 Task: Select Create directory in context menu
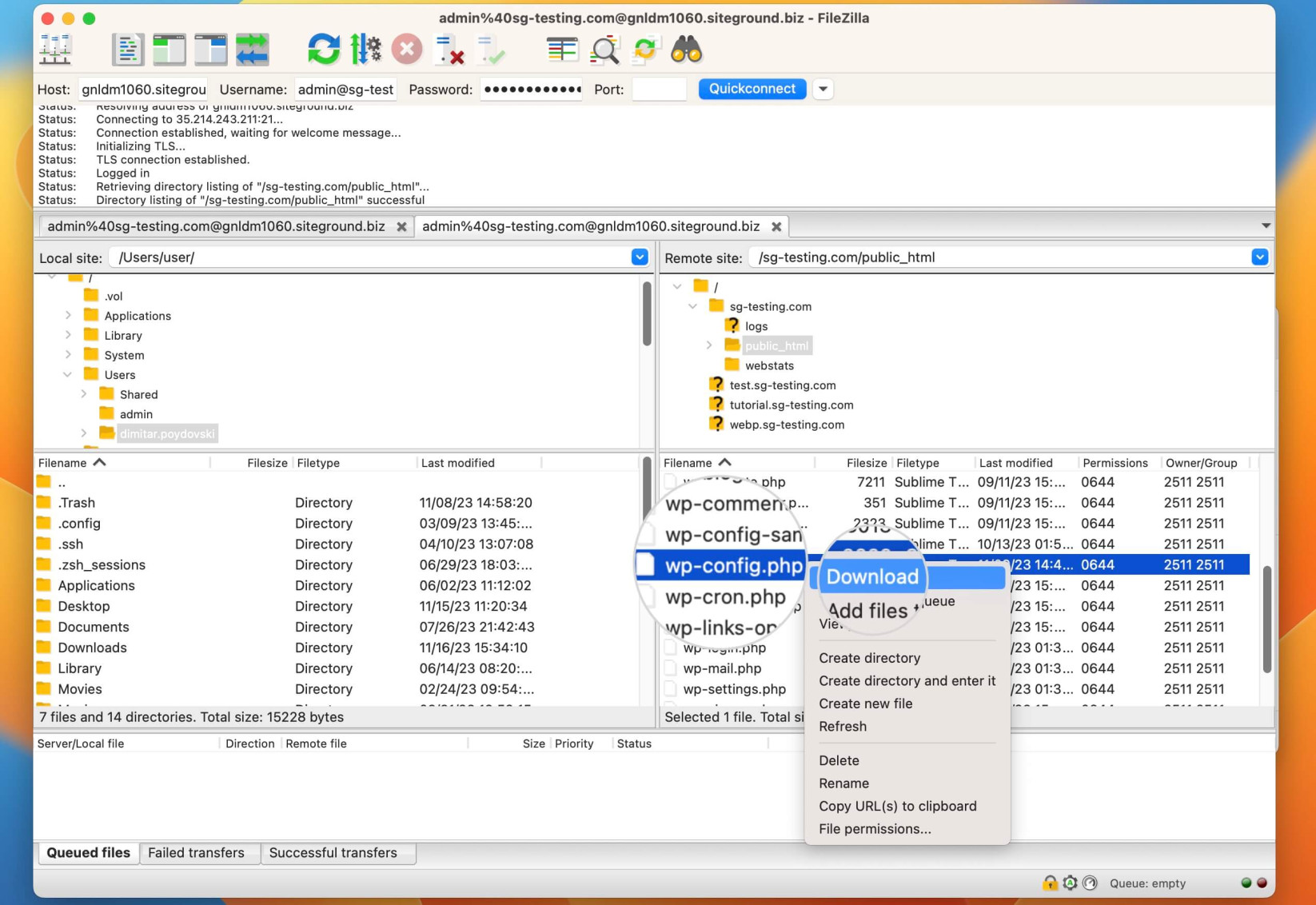(869, 658)
